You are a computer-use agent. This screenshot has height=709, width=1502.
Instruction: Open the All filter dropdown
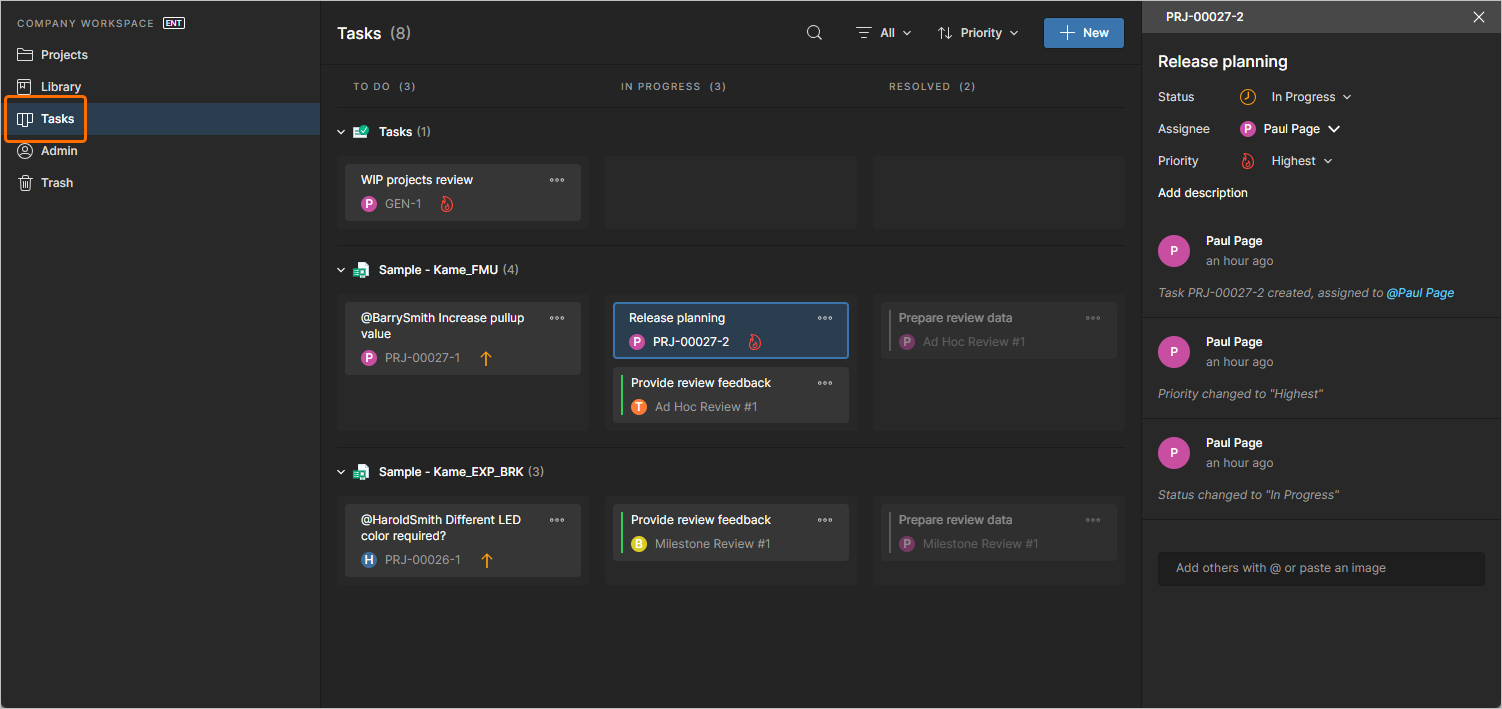884,32
